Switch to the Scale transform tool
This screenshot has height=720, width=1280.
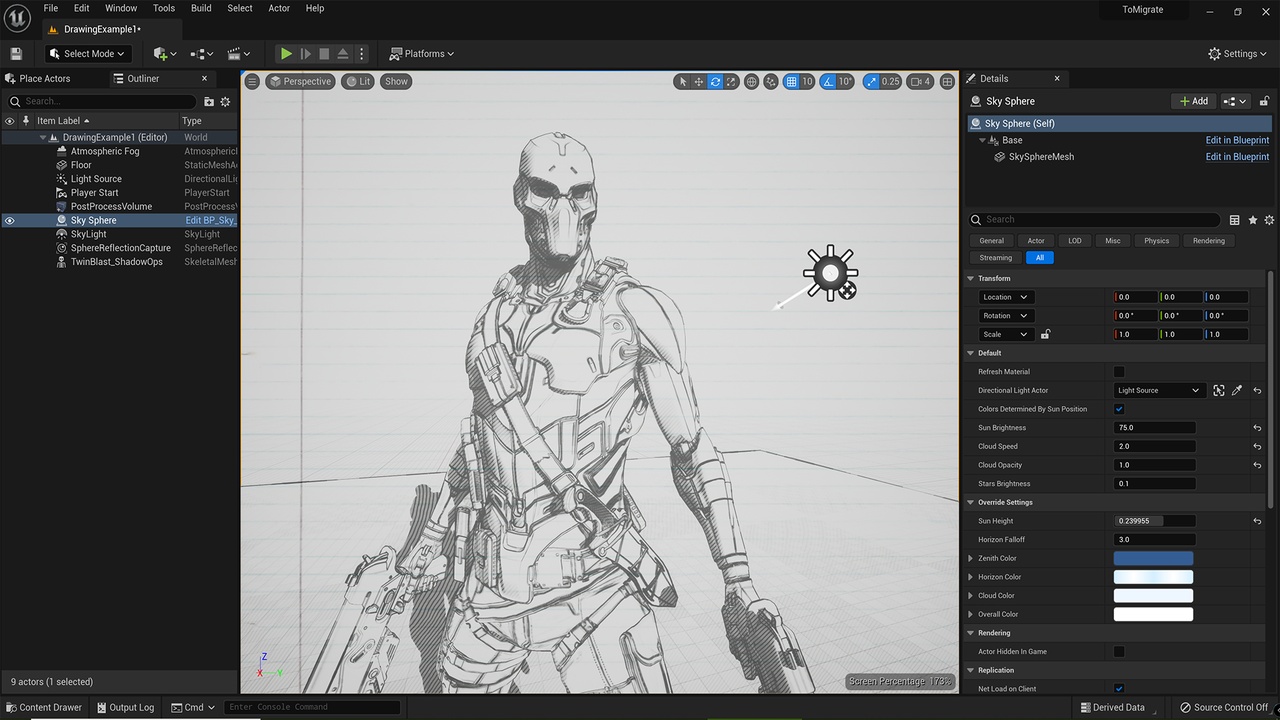[x=731, y=81]
